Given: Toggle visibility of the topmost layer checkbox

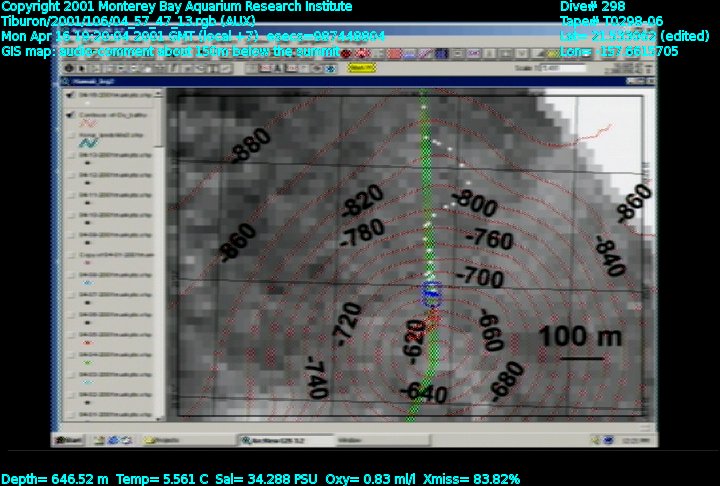Looking at the screenshot, I should pos(69,96).
